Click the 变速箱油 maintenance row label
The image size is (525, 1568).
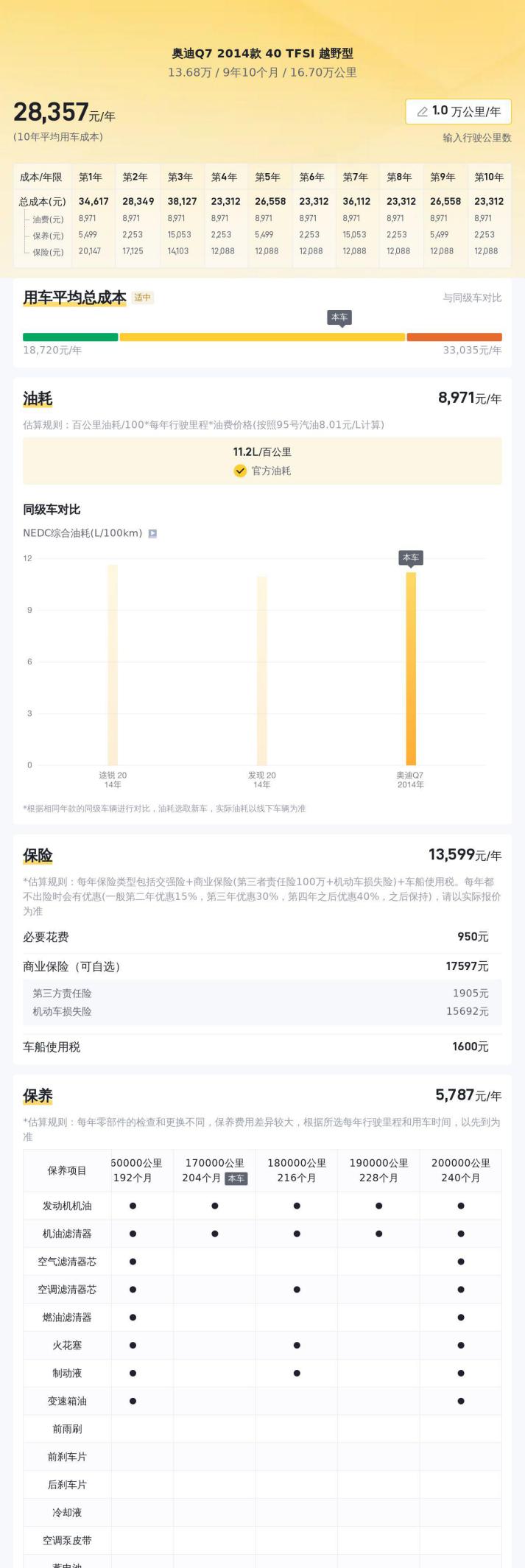pos(67,1402)
